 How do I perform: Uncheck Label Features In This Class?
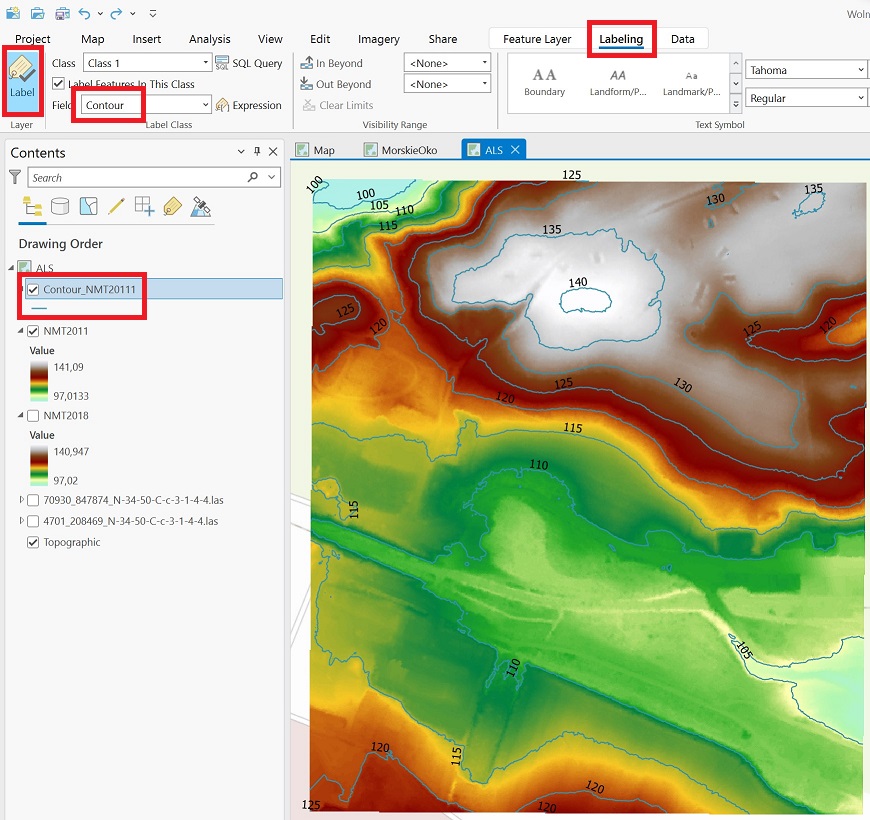pyautogui.click(x=59, y=84)
